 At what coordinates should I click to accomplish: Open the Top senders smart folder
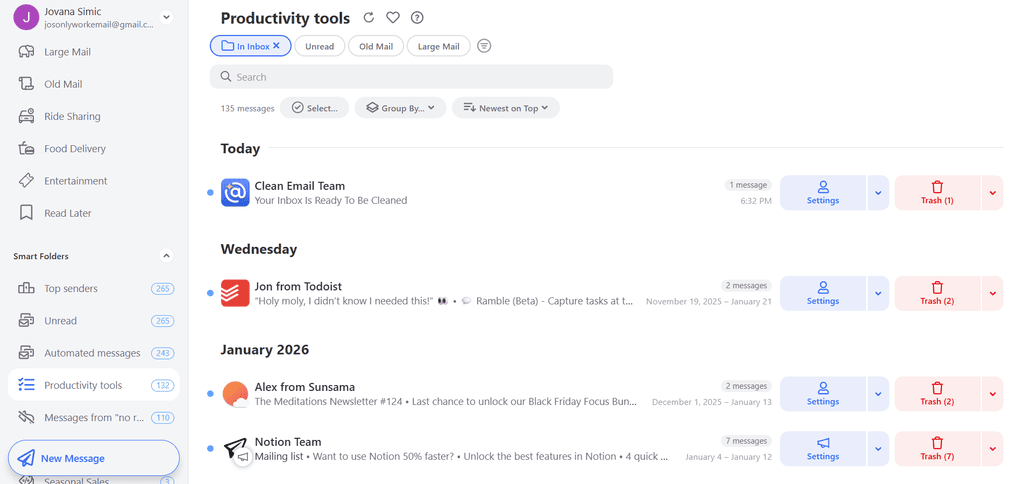[94, 288]
